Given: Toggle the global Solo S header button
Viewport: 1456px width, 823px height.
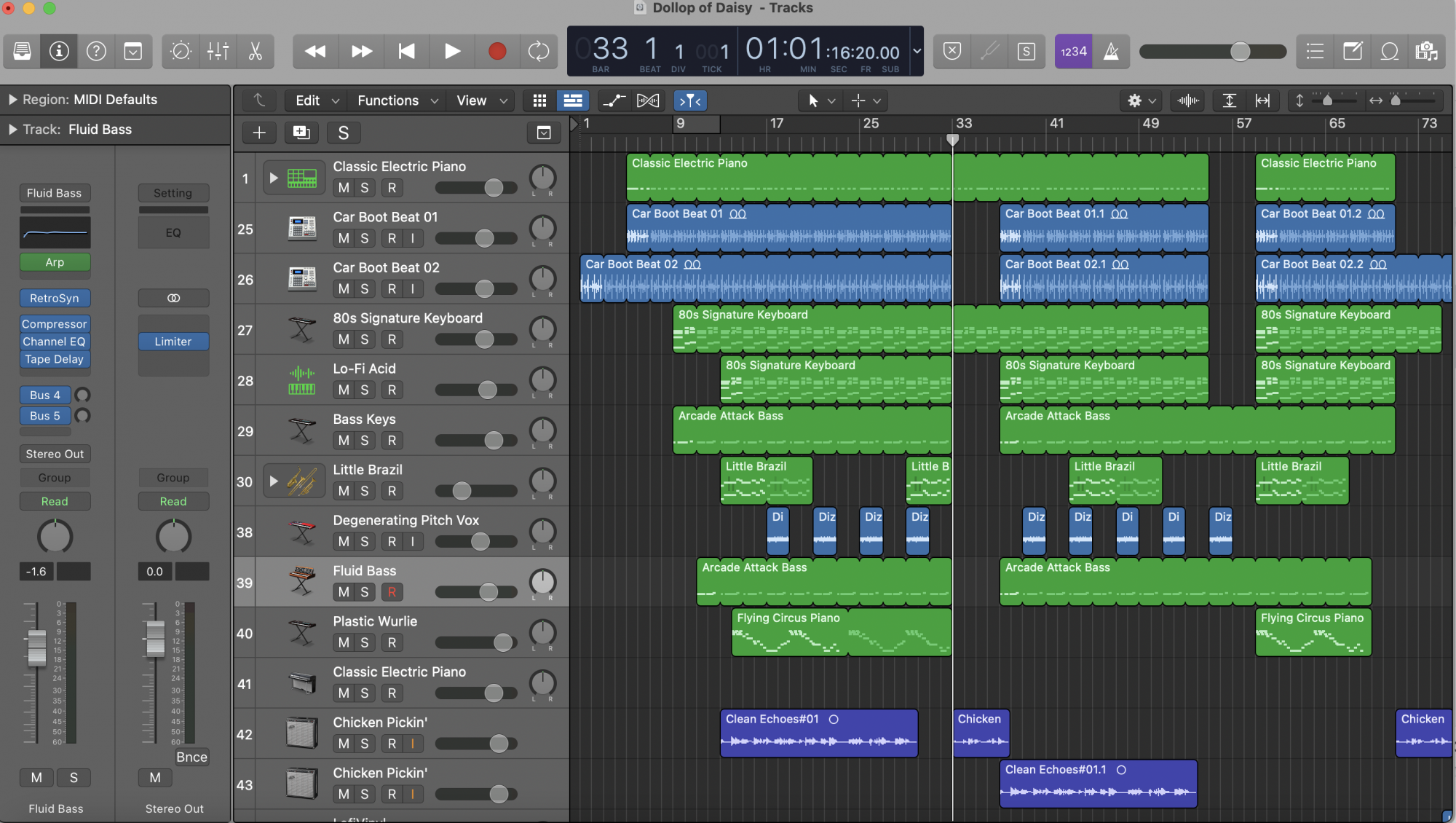Looking at the screenshot, I should tap(344, 133).
